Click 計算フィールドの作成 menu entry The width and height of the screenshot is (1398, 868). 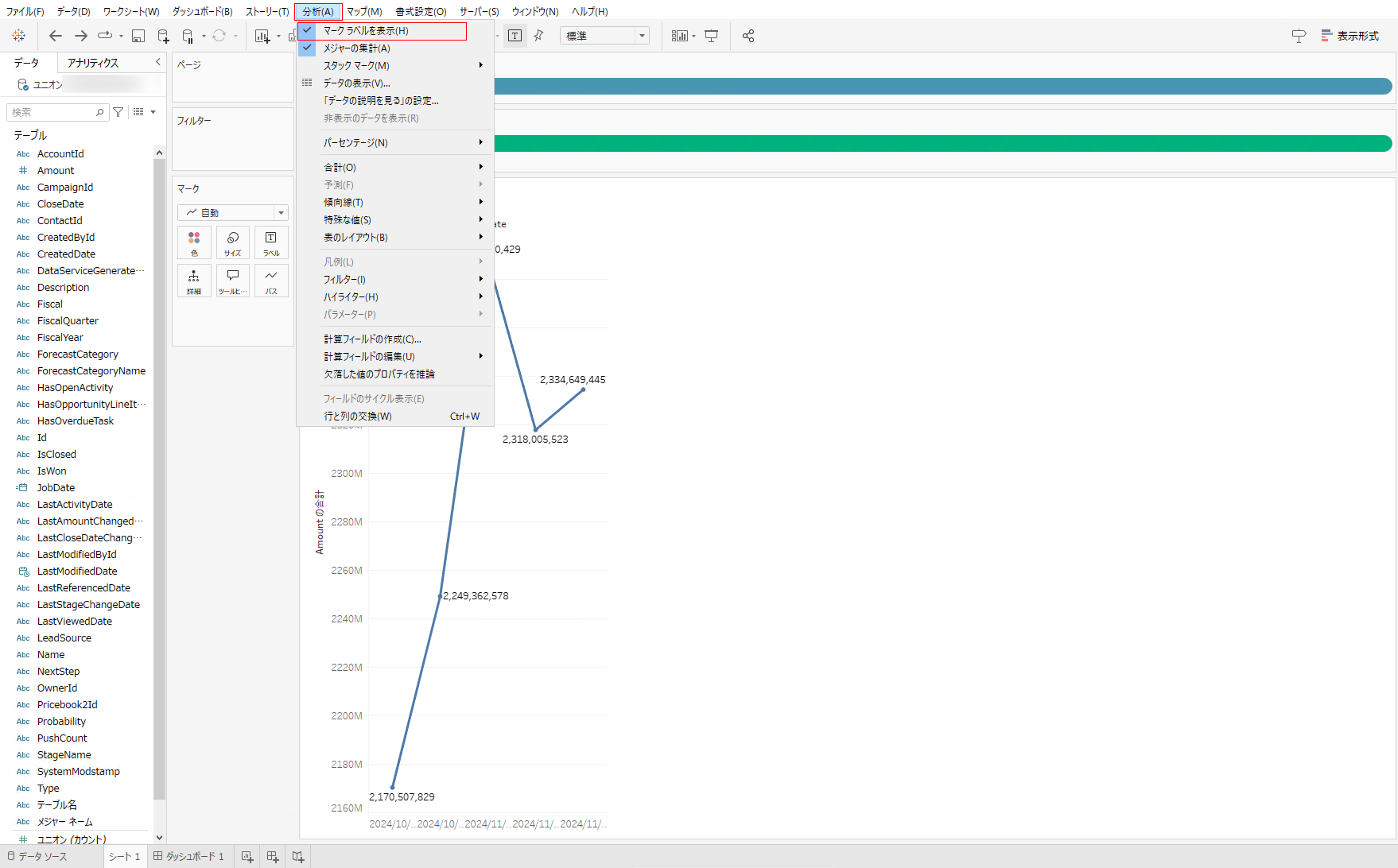(x=372, y=339)
